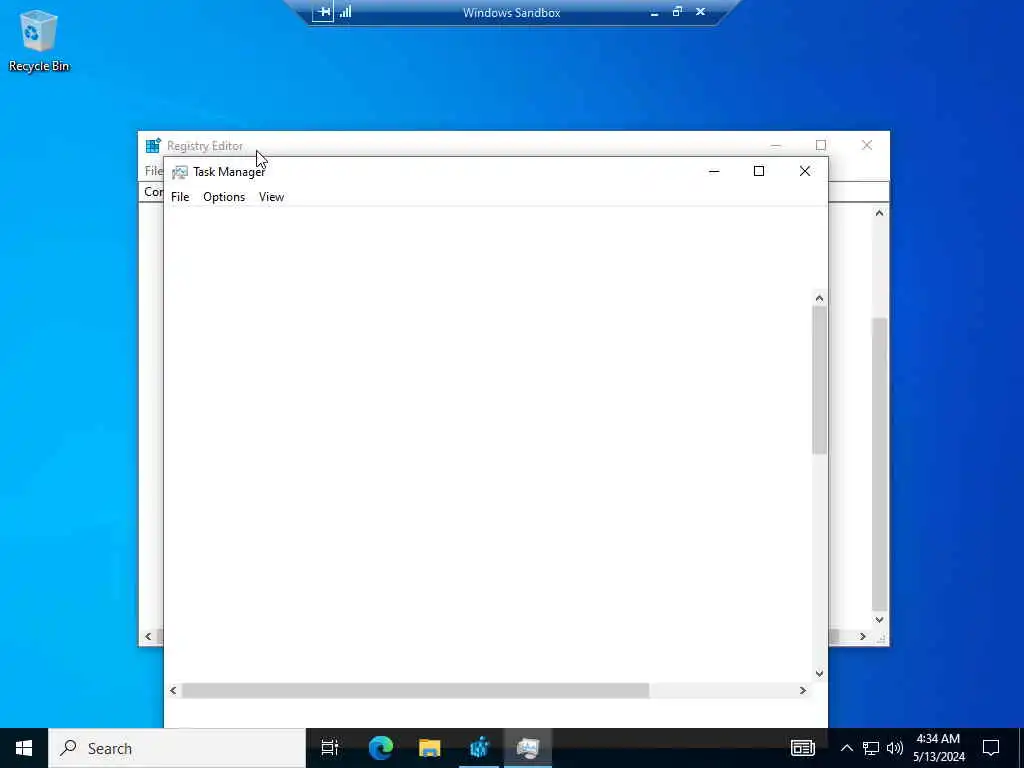Click Task Manager vertical scrollbar thumb
The height and width of the screenshot is (768, 1024).
pyautogui.click(x=819, y=379)
